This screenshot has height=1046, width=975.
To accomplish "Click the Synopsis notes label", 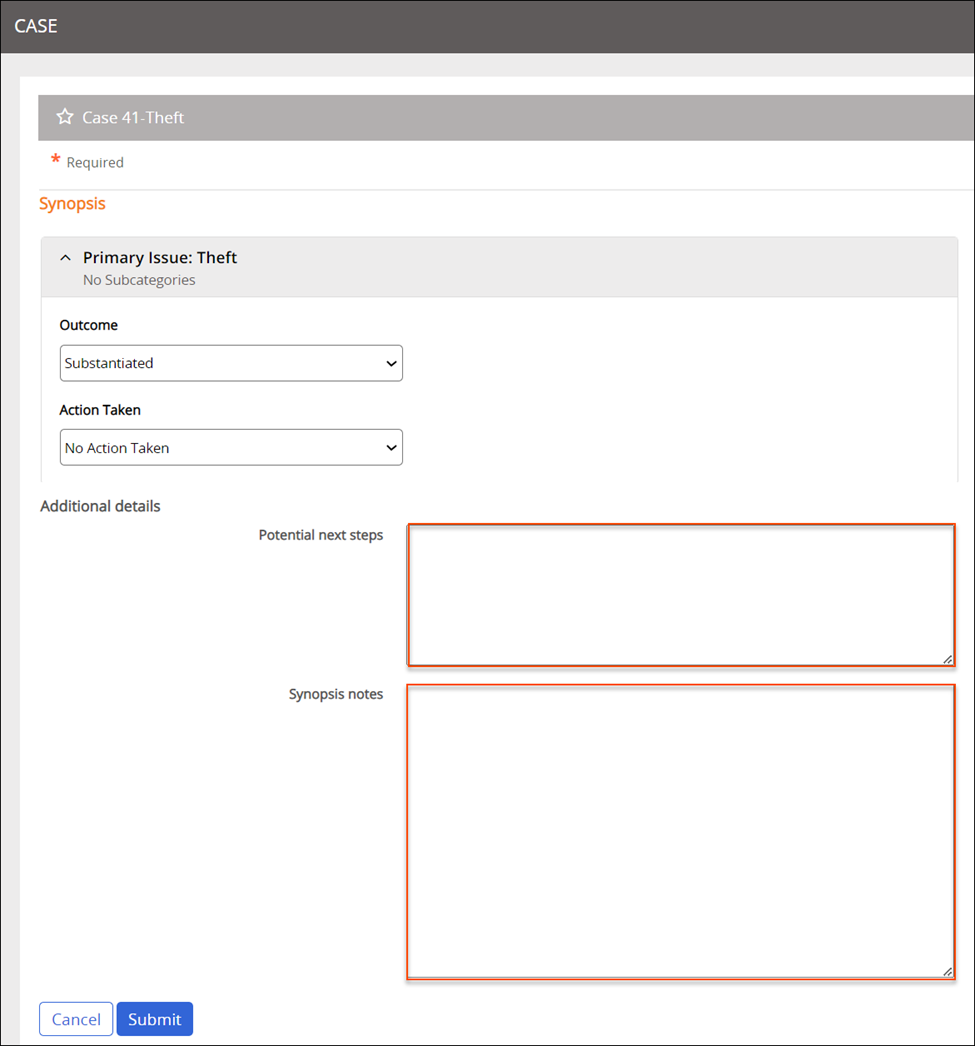I will tap(336, 694).
